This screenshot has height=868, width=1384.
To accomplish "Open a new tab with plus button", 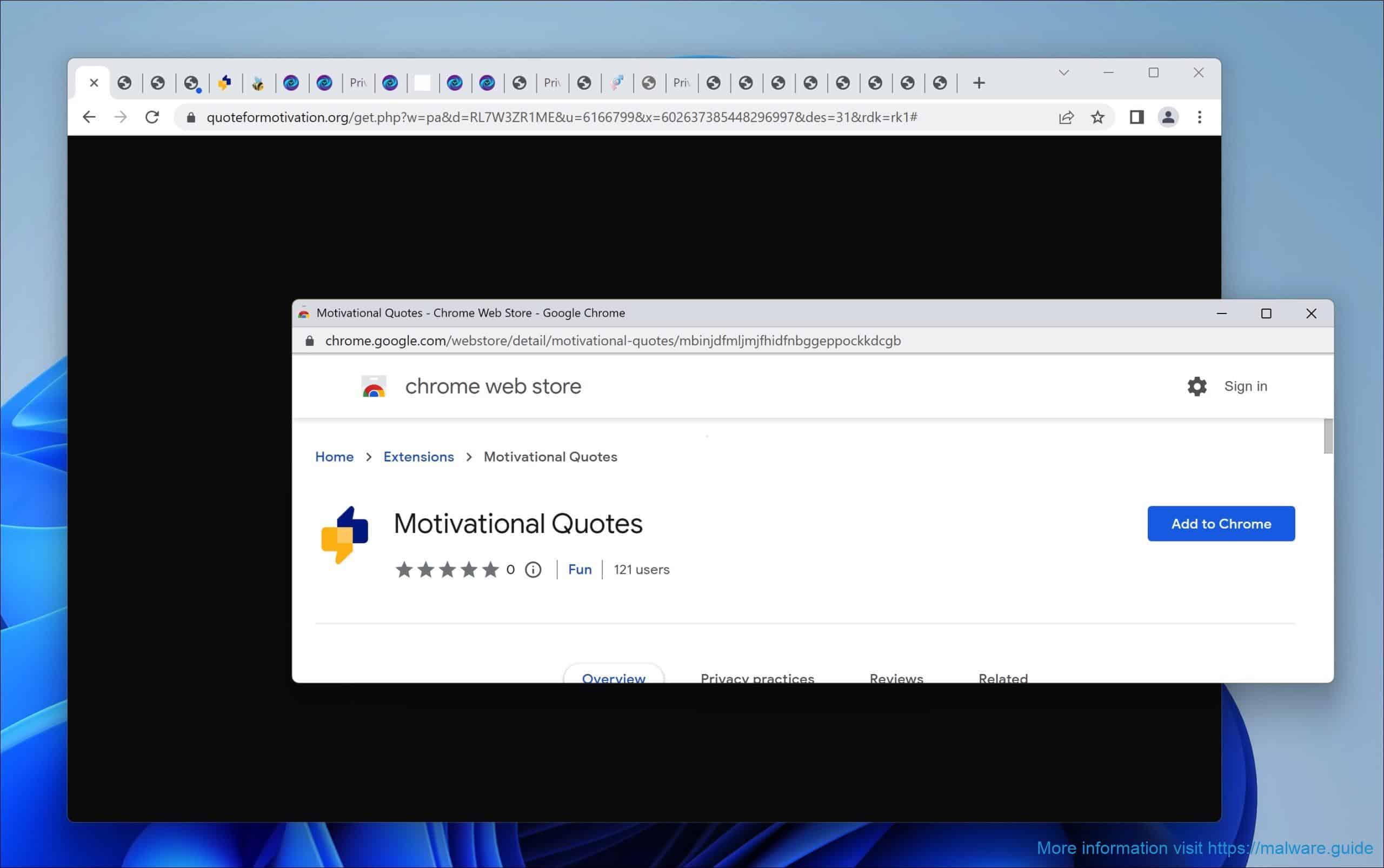I will (x=979, y=83).
